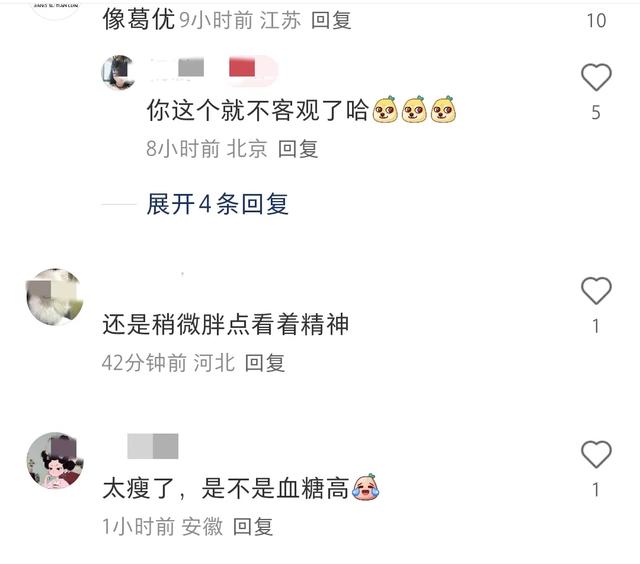Reply to the 像葛优 comment

pyautogui.click(x=331, y=20)
